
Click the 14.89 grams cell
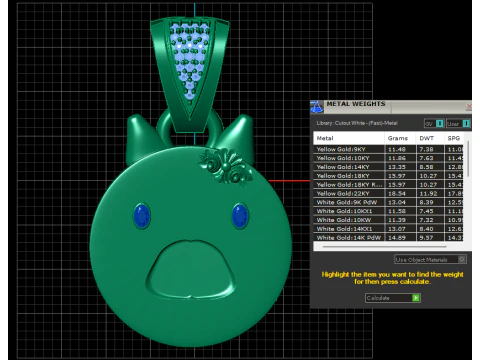[400, 238]
